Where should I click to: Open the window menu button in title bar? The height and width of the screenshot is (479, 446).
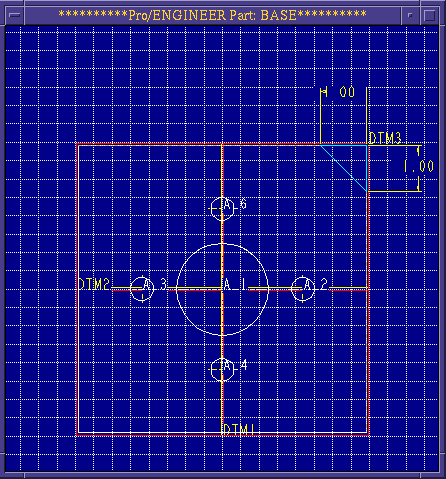[x=15, y=15]
